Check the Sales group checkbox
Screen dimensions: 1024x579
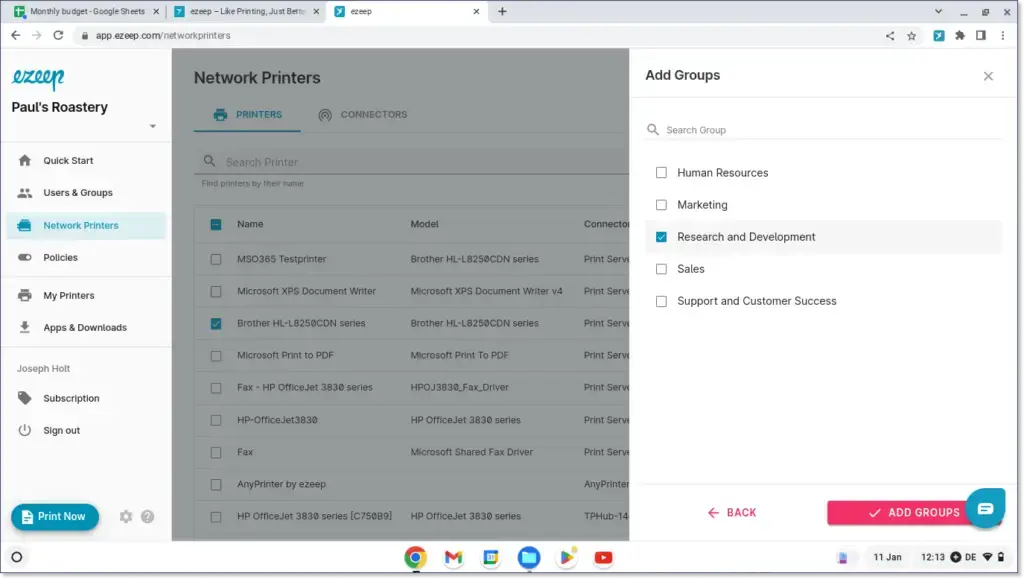pyautogui.click(x=661, y=269)
